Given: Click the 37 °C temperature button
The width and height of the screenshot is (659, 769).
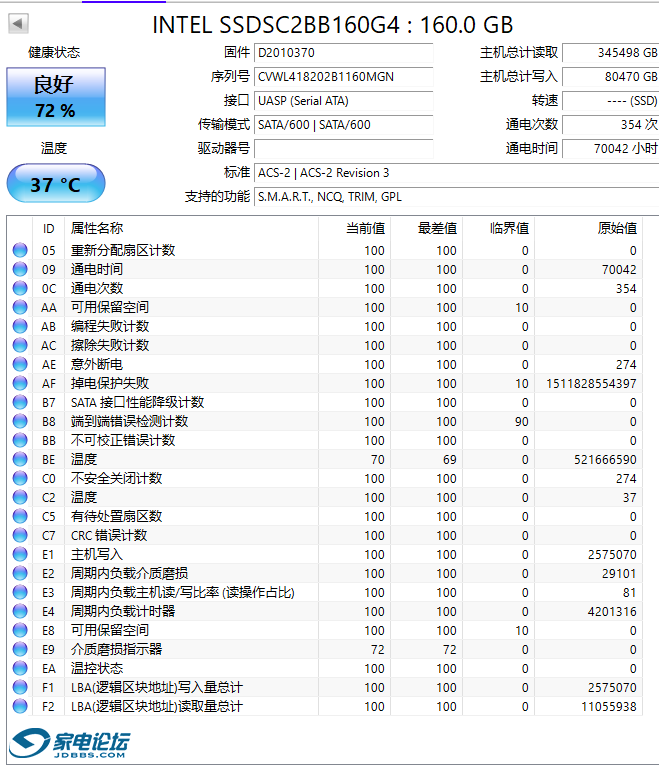Looking at the screenshot, I should (56, 184).
